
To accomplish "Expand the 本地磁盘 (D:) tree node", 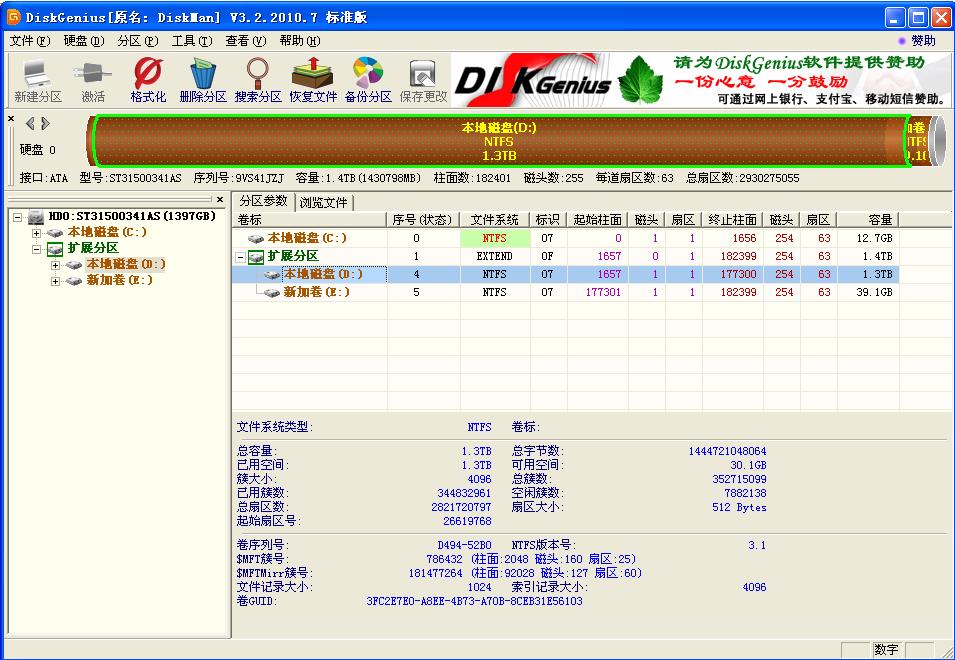I will (x=55, y=265).
